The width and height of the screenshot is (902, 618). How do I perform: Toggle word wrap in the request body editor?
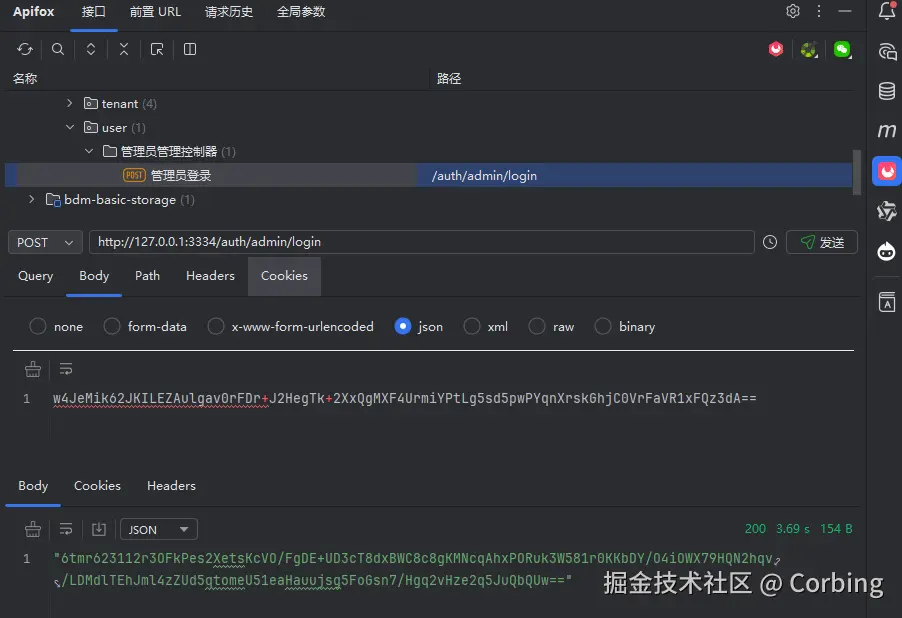[x=66, y=369]
